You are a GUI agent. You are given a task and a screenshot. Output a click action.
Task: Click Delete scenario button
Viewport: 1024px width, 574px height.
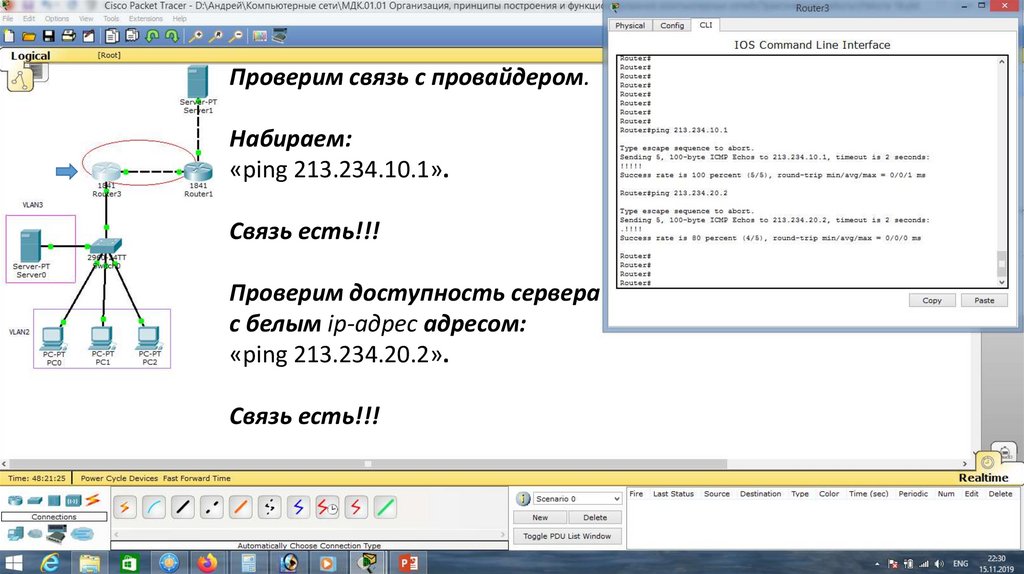tap(594, 517)
